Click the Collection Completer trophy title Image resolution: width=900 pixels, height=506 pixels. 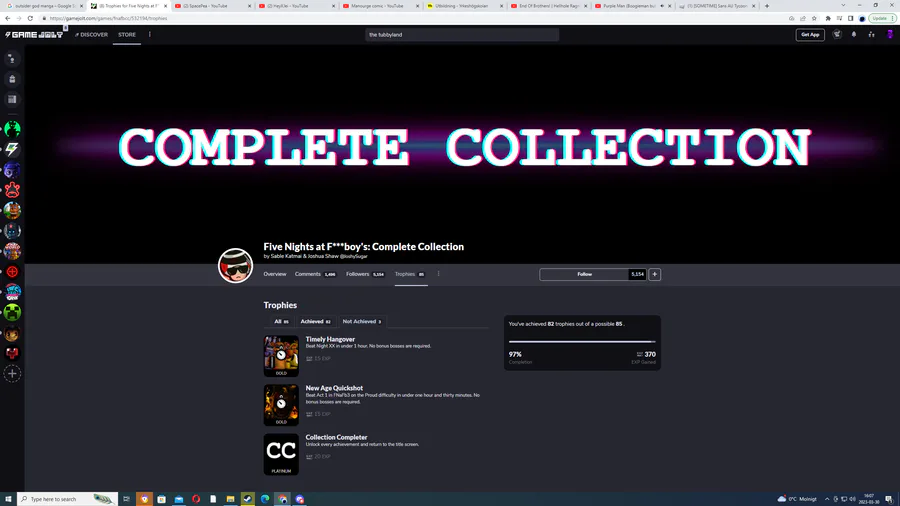[336, 437]
